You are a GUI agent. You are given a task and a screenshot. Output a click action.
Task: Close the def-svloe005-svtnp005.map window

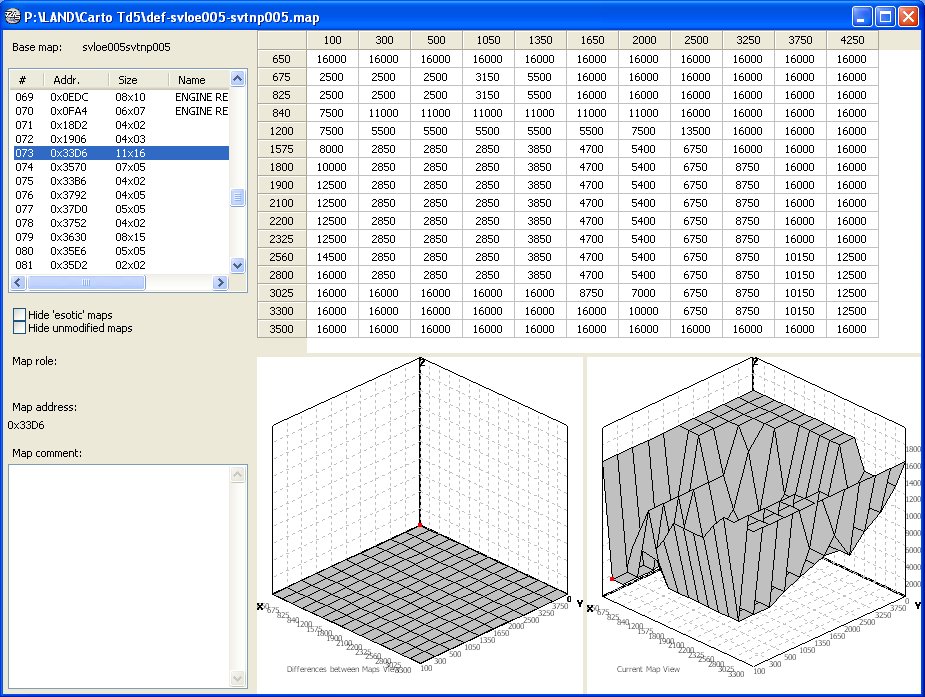pos(908,16)
